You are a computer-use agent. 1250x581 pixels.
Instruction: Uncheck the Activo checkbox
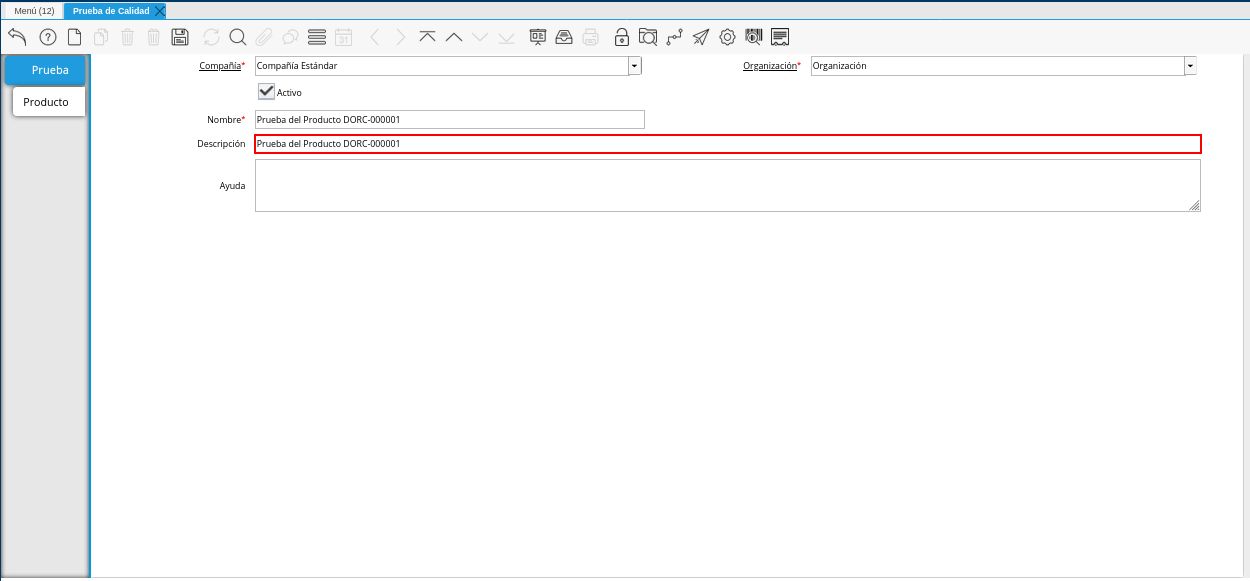[x=266, y=91]
